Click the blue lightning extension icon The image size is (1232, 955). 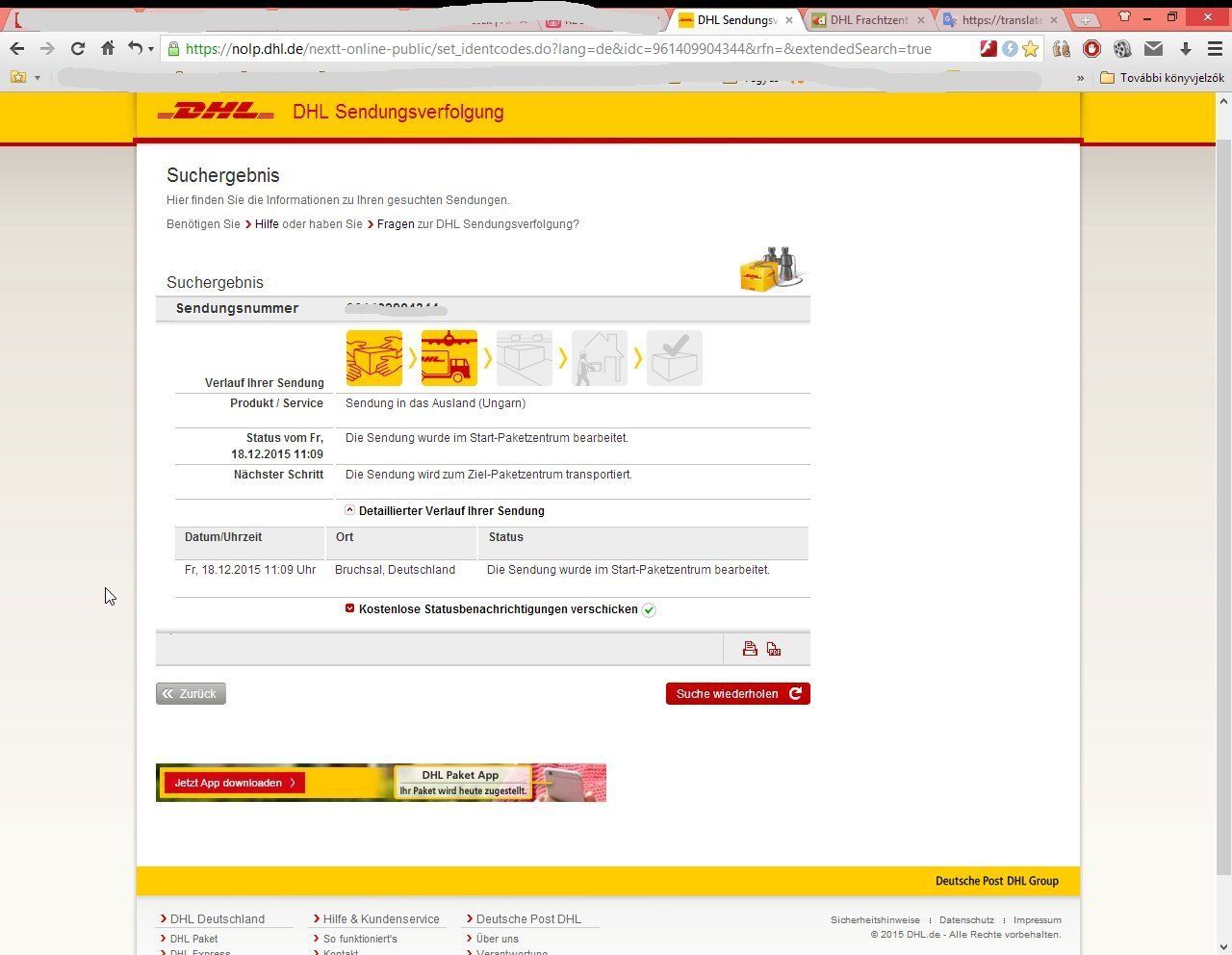pos(1009,48)
